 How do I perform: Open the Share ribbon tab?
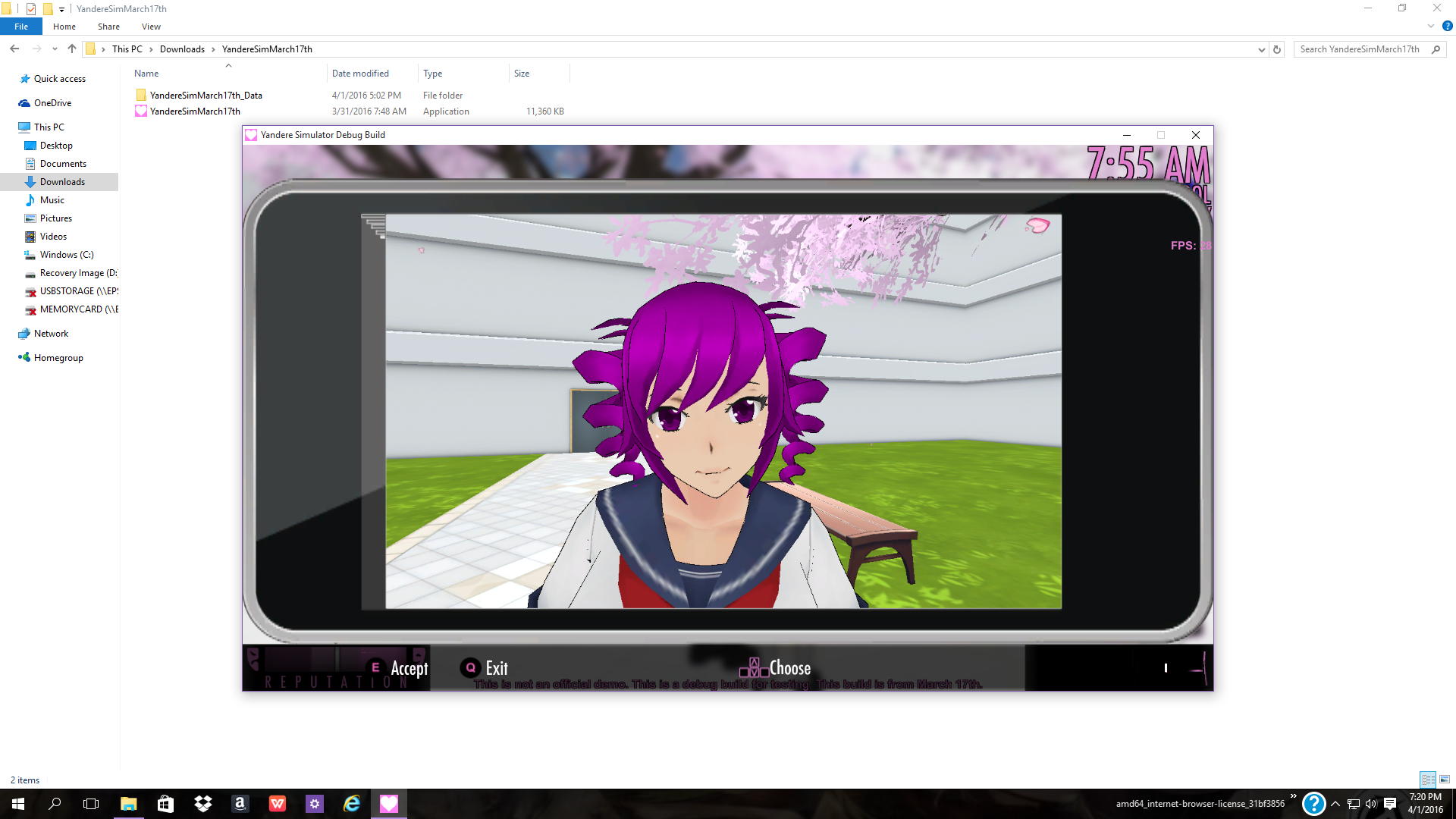click(108, 27)
